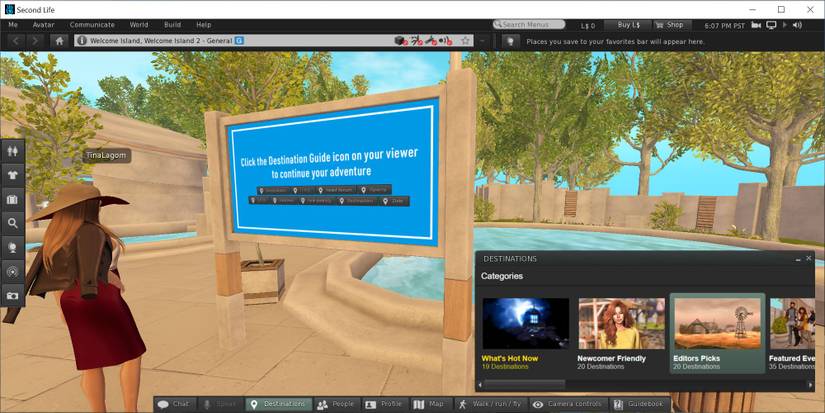
Task: Open People from bottom toolbar
Action: click(x=336, y=404)
